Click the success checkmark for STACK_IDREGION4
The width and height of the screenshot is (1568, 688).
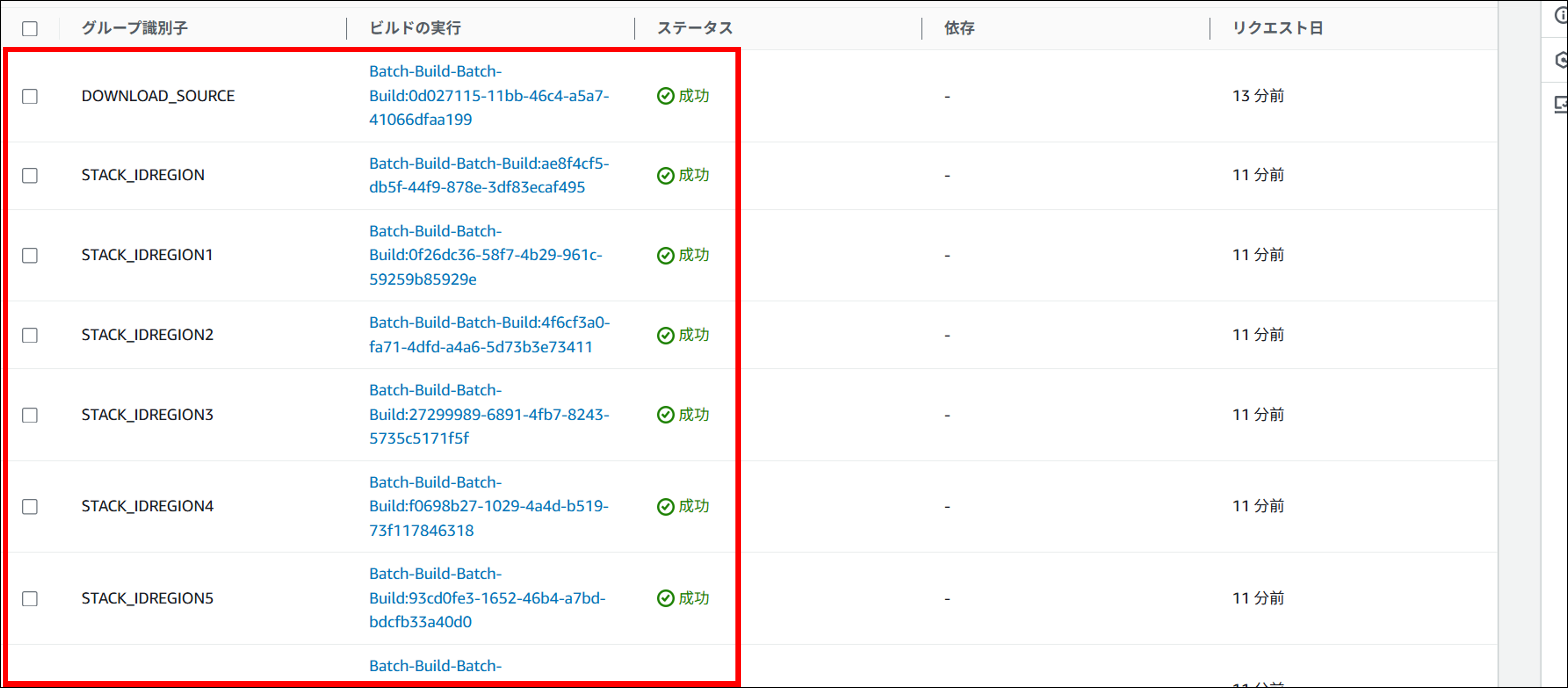tap(666, 506)
